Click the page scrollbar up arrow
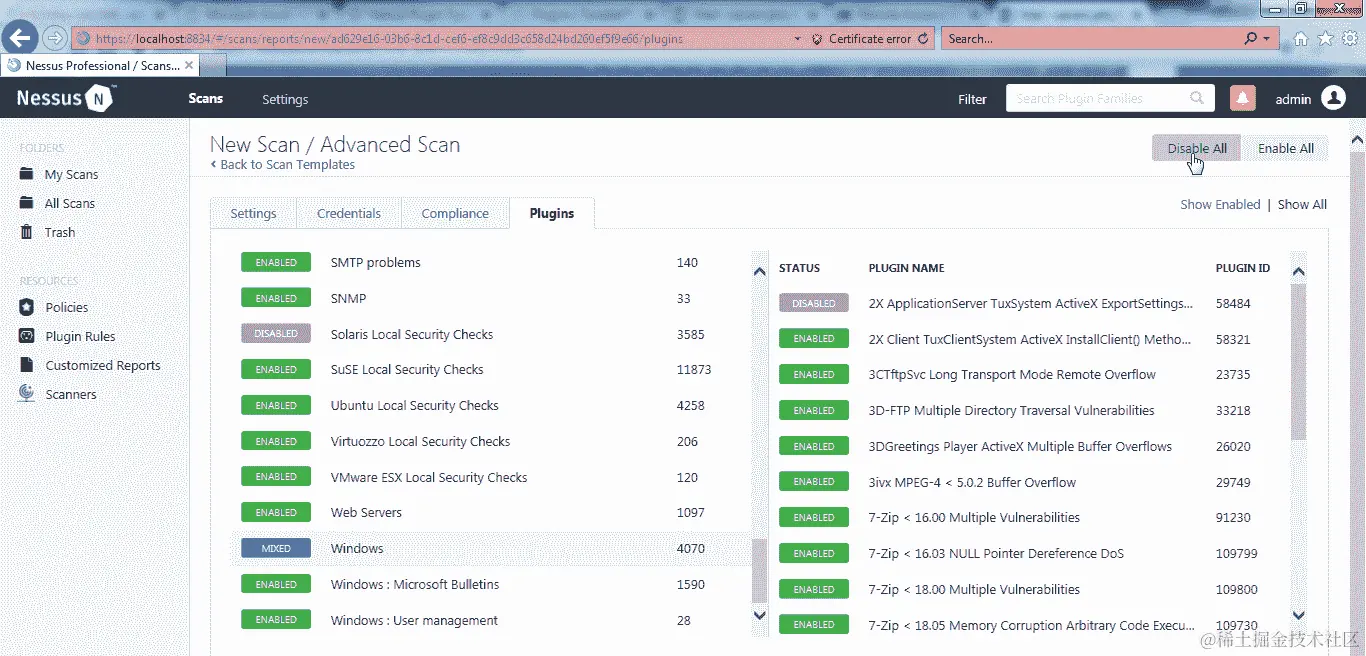Viewport: 1366px width, 656px height. [1358, 139]
